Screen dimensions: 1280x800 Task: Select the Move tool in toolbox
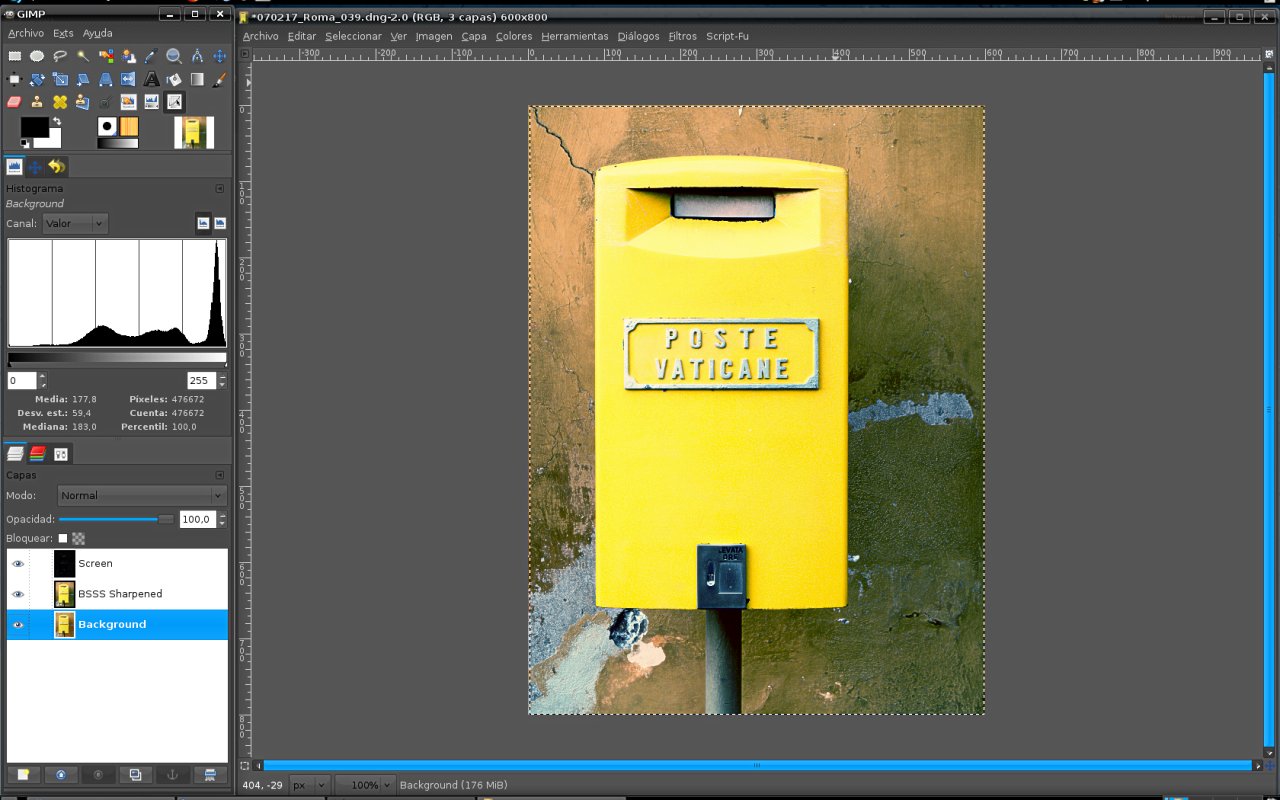click(x=219, y=56)
